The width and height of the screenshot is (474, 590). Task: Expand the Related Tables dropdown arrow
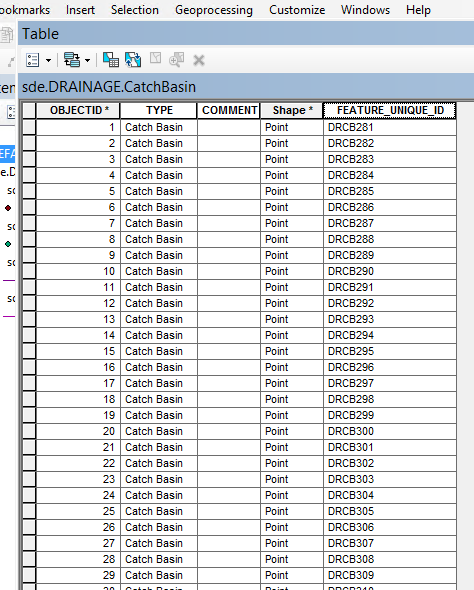tap(87, 60)
